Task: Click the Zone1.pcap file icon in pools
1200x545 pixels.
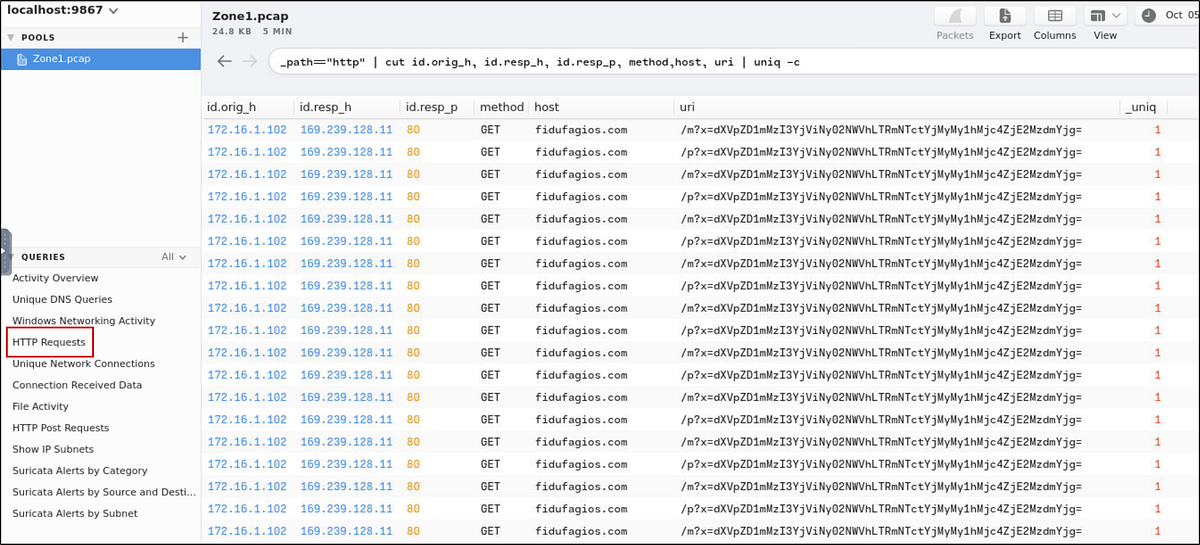Action: point(22,59)
